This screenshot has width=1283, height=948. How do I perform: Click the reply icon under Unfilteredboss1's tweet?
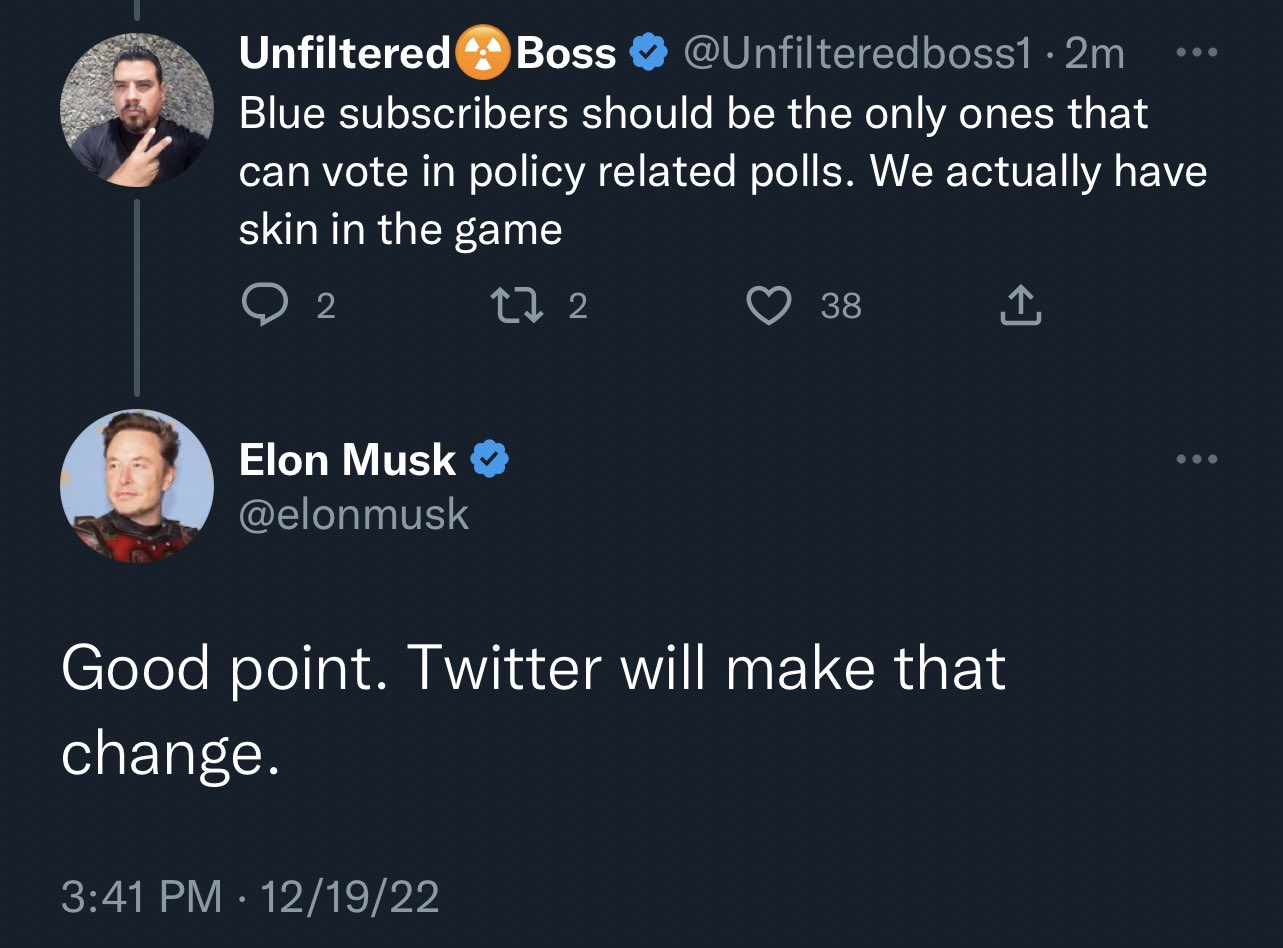coord(263,306)
